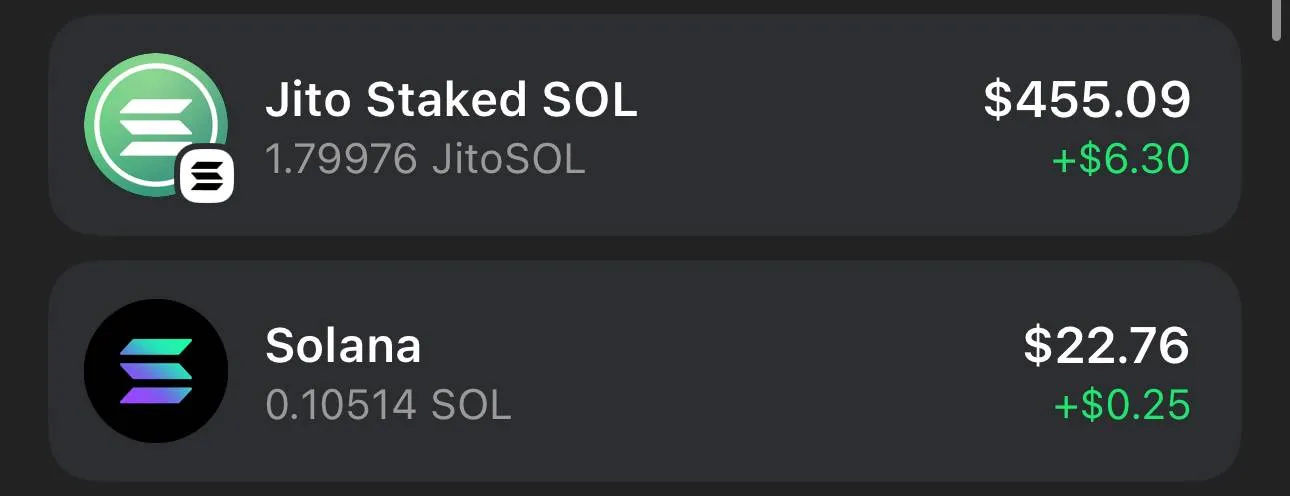The width and height of the screenshot is (1290, 496).
Task: Open the Solana token name
Action: pyautogui.click(x=343, y=347)
